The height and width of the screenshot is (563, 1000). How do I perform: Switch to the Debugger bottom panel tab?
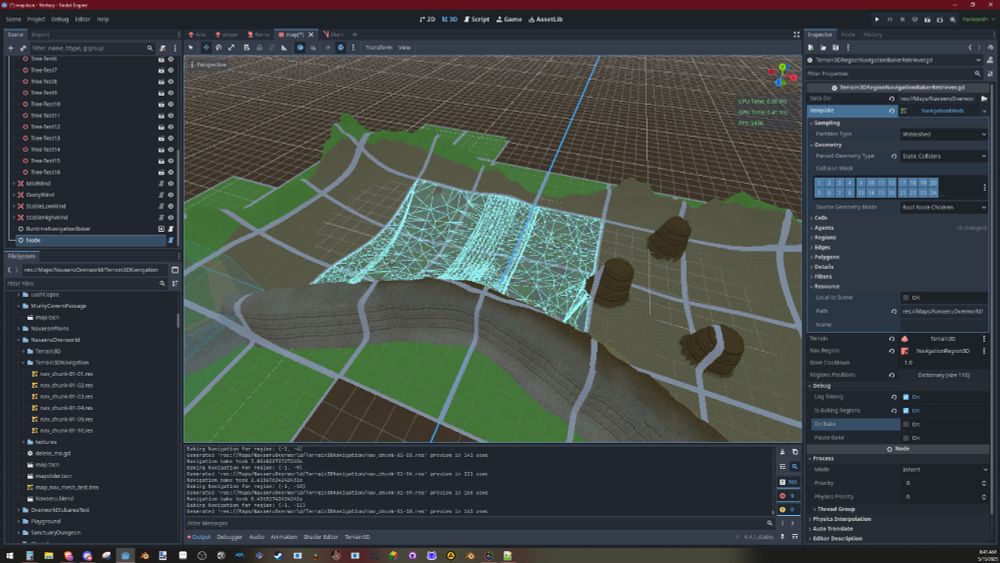click(x=229, y=537)
